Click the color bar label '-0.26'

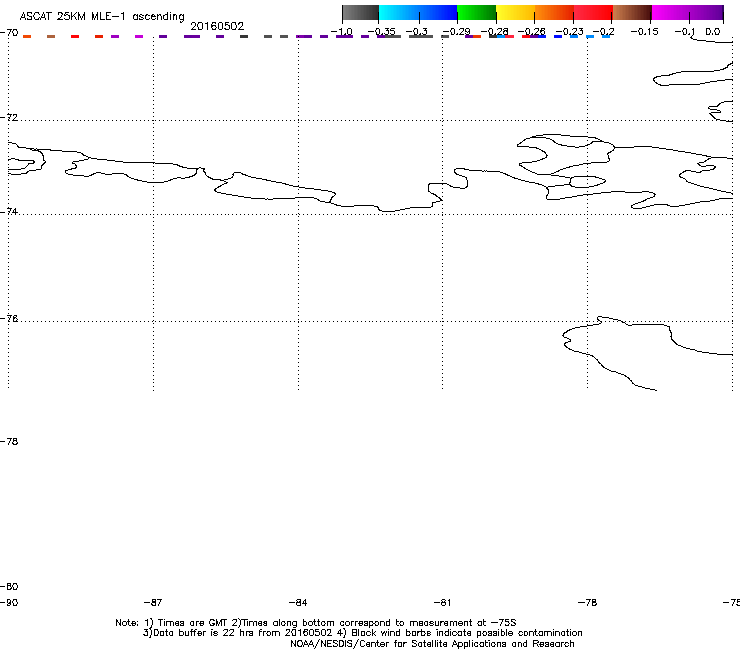531,32
